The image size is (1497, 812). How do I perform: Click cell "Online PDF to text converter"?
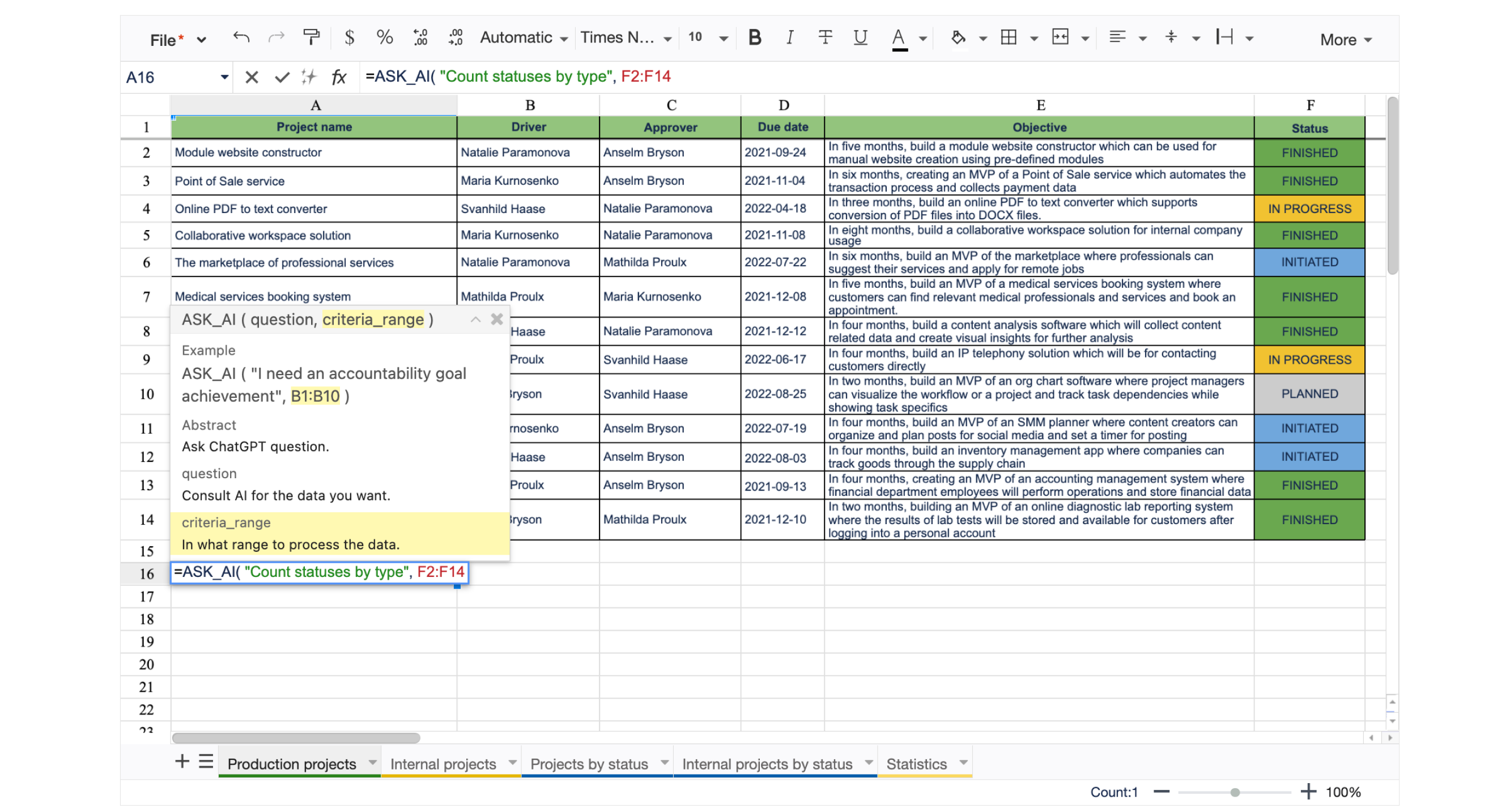(314, 209)
